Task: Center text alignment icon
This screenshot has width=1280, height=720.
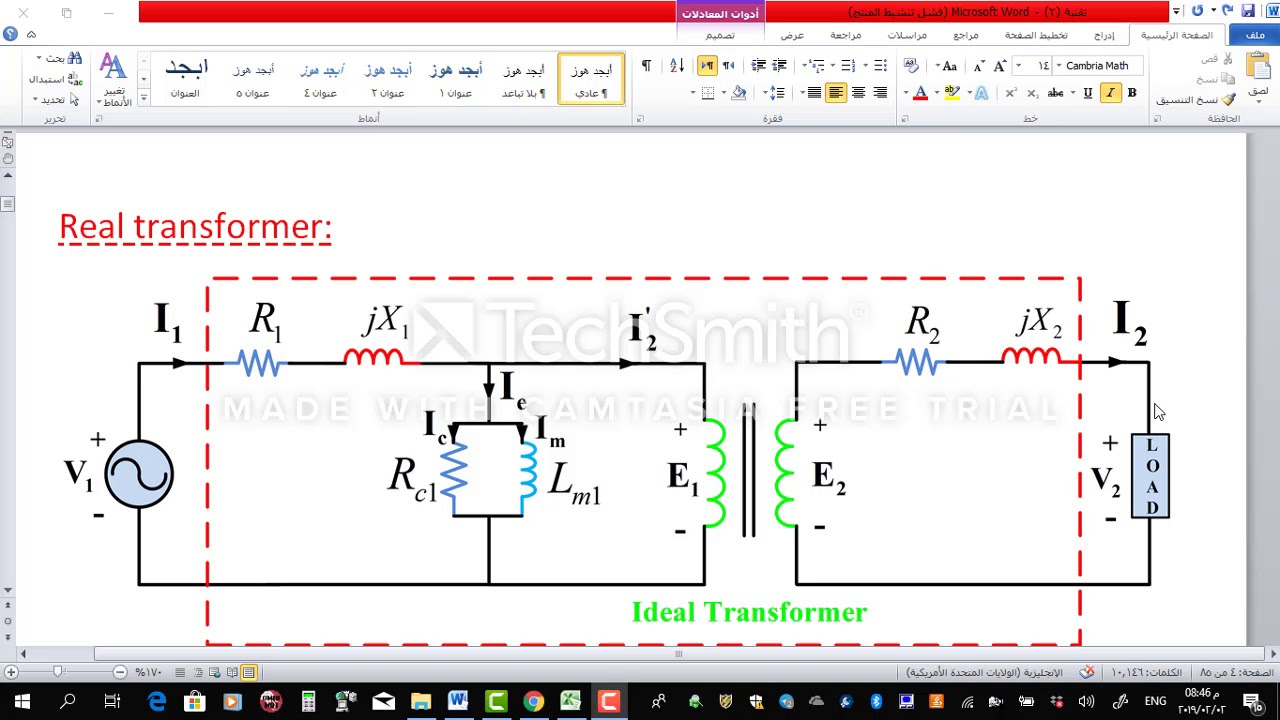Action: (858, 93)
